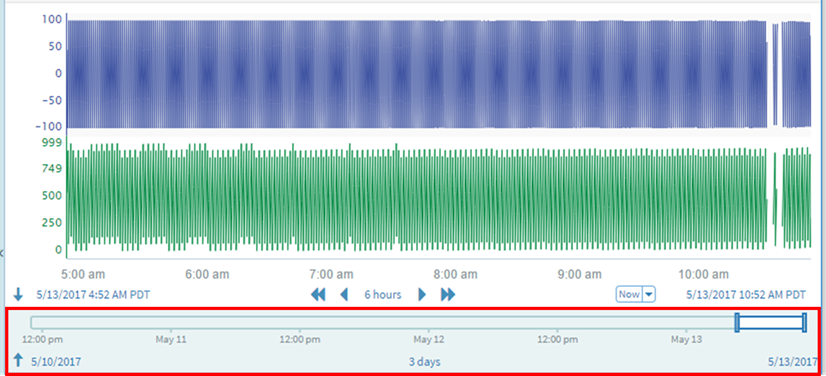Viewport: 826px width, 376px height.
Task: Click the blue up arrow beside 5/10/2017
Action: (x=18, y=360)
